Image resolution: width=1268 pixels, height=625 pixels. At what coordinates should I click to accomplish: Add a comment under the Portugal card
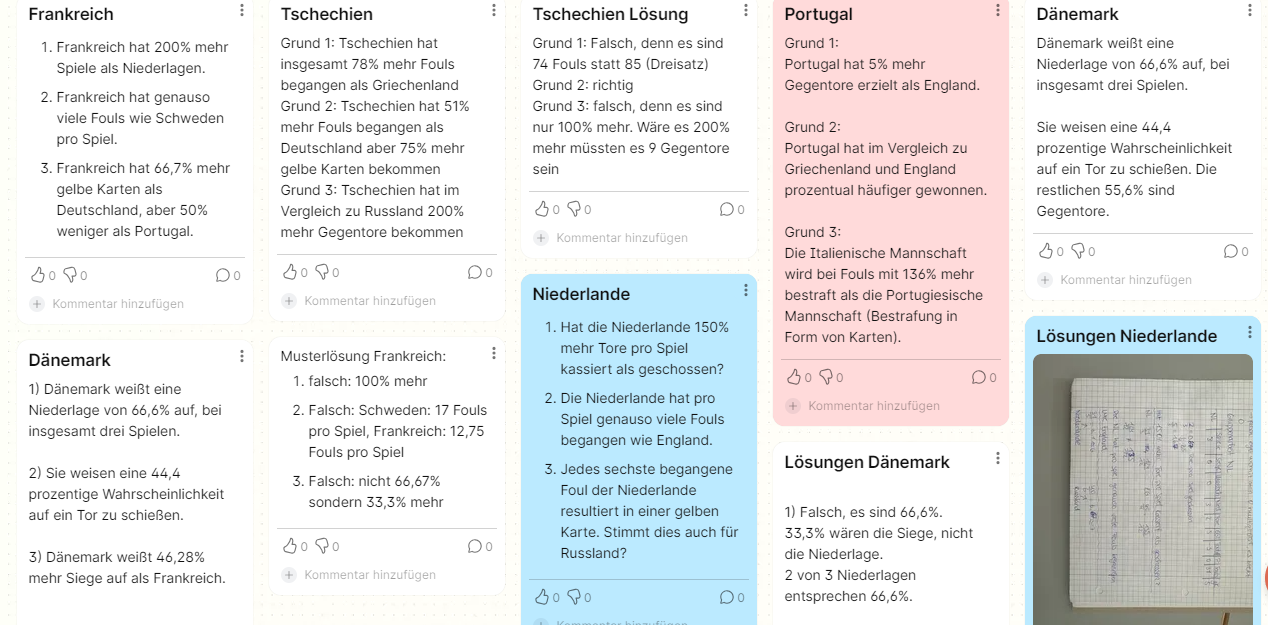(873, 405)
